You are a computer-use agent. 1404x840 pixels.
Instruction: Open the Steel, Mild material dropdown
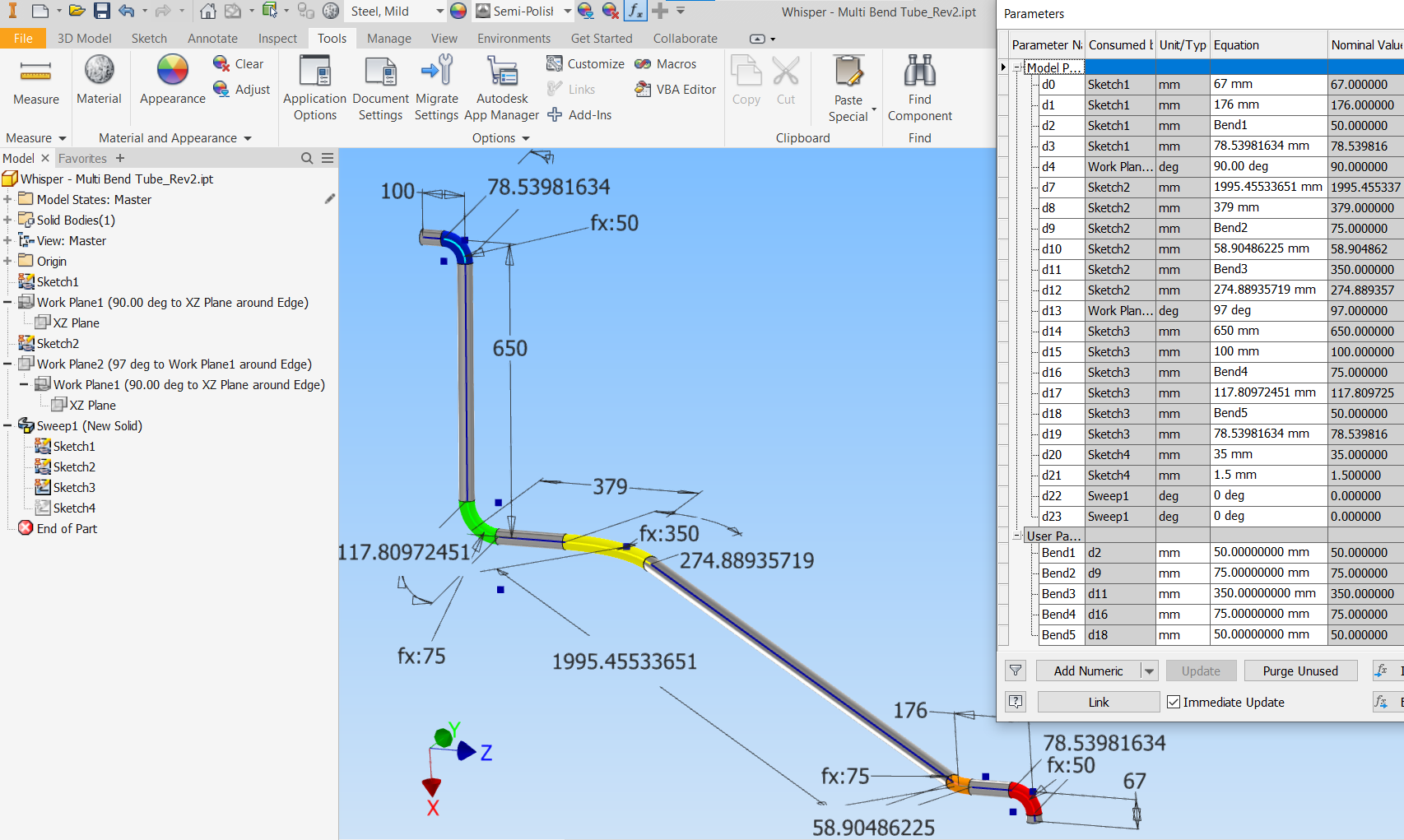pyautogui.click(x=439, y=11)
